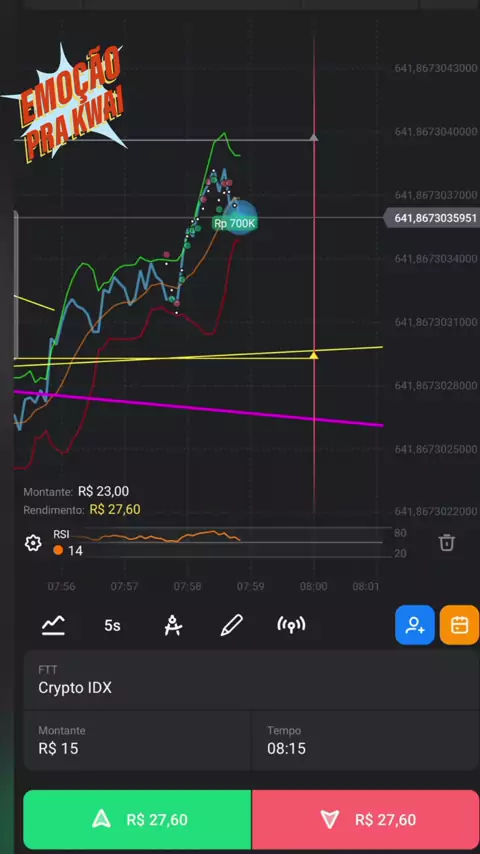Select the yellow triangle expiry marker
Viewport: 480px width, 854px height.
[314, 355]
